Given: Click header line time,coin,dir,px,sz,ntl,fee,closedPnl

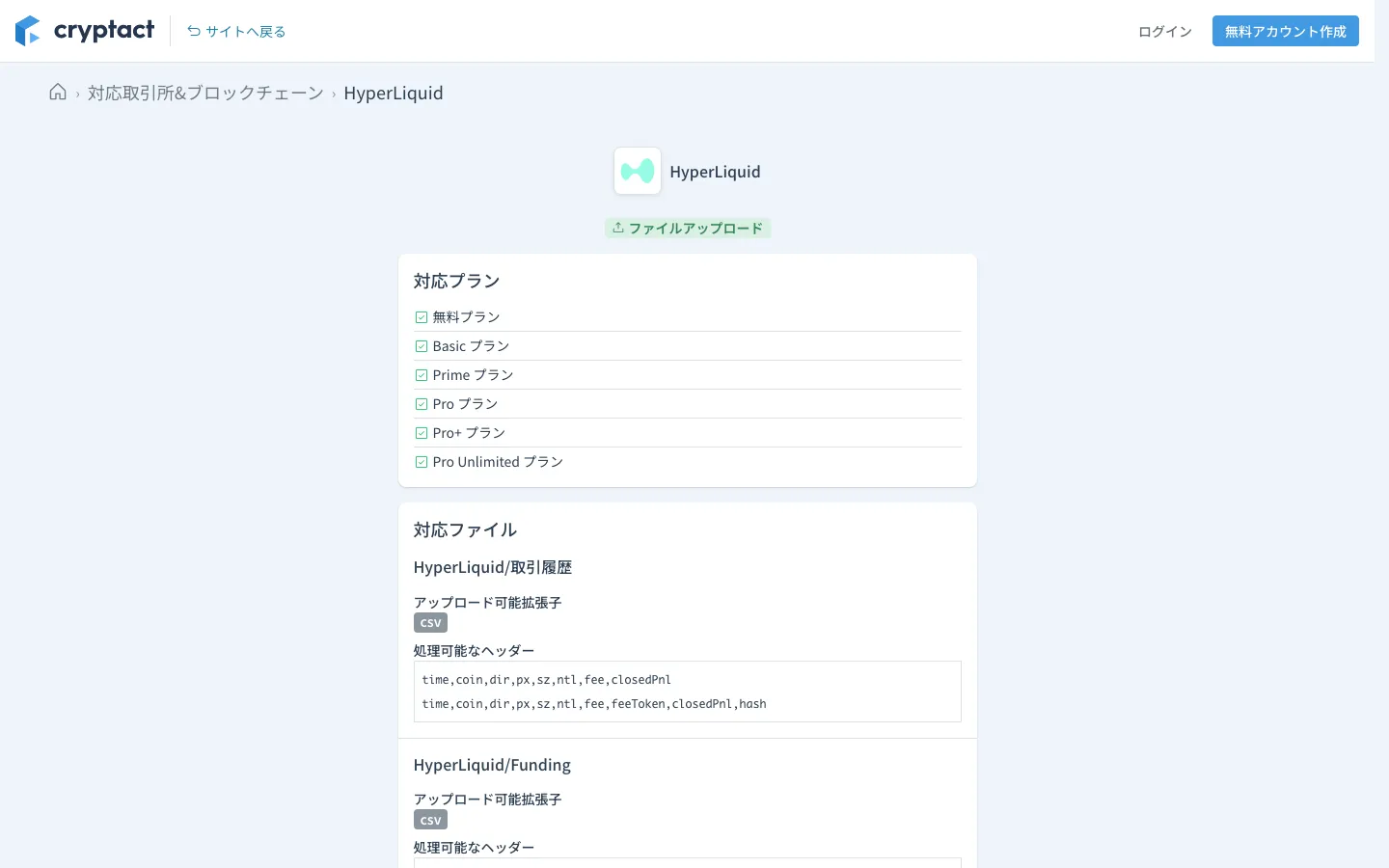Looking at the screenshot, I should [x=546, y=680].
